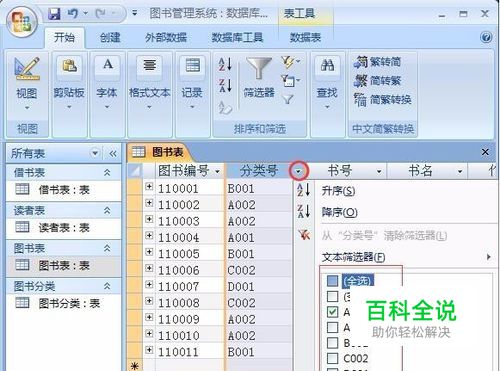This screenshot has width=500, height=371.
Task: Switch to the 数据库工具 ribbon tab
Action: pos(237,37)
